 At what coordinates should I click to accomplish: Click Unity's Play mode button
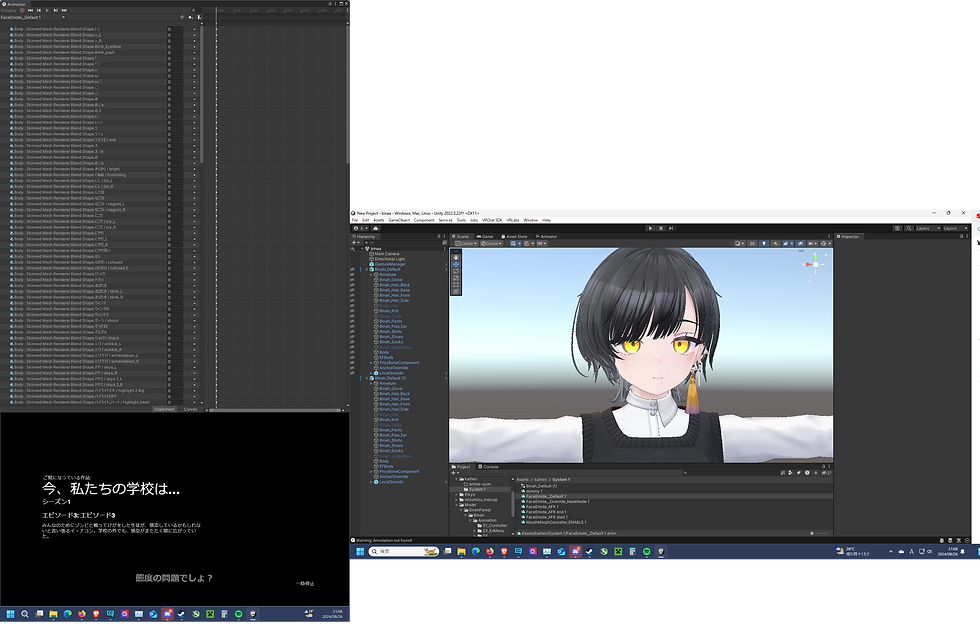coord(650,228)
